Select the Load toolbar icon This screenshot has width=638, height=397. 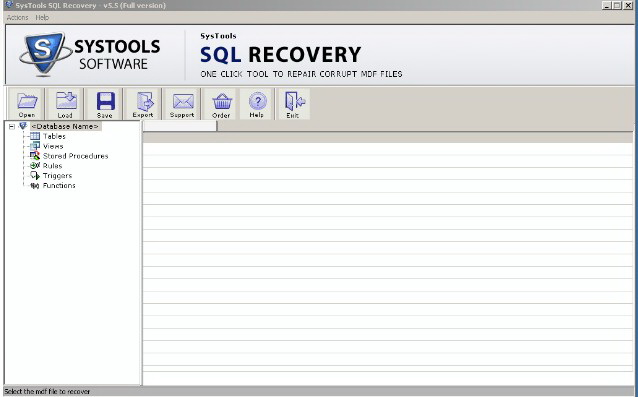click(x=65, y=104)
